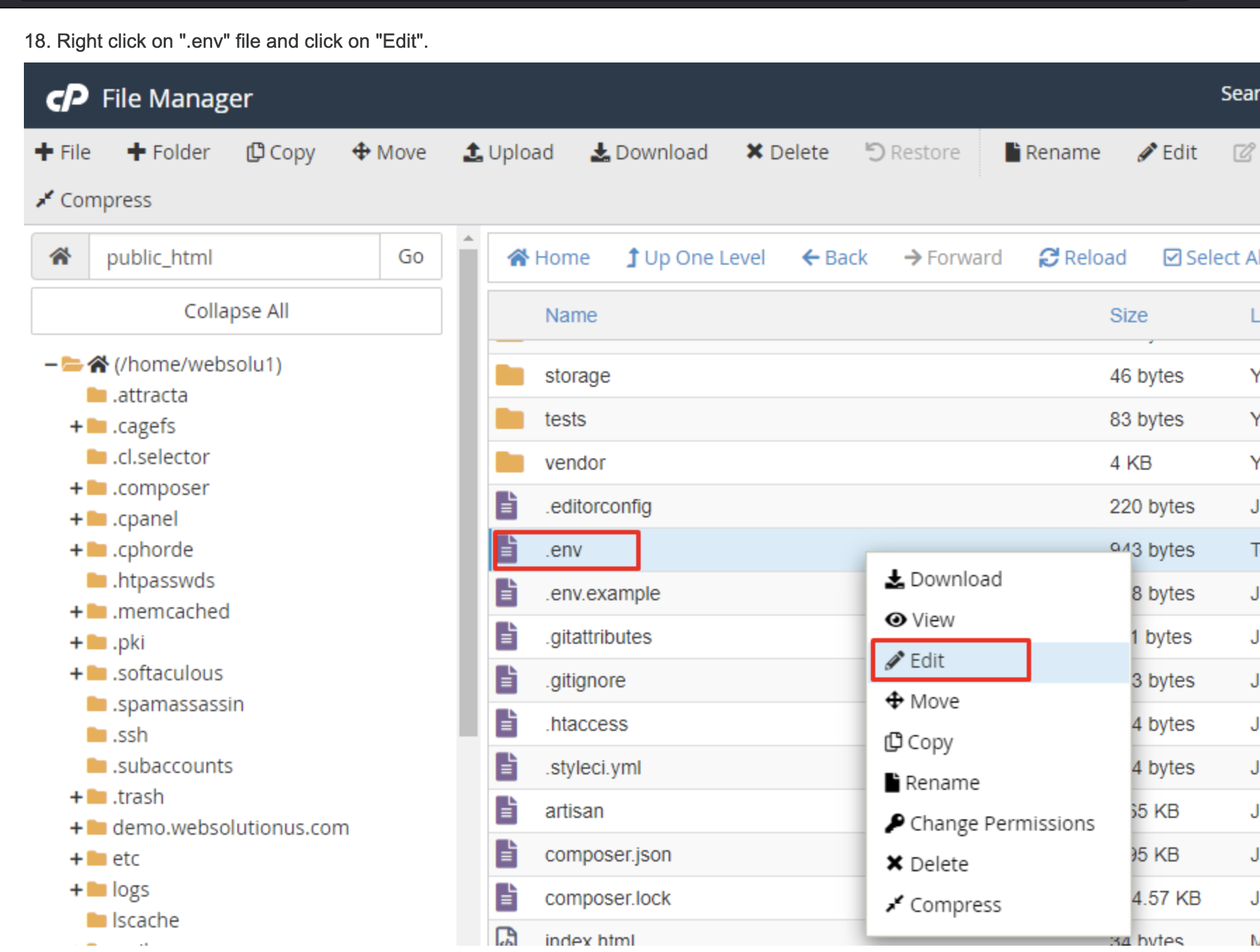Choose Download from context menu
The width and height of the screenshot is (1260, 952).
point(944,579)
